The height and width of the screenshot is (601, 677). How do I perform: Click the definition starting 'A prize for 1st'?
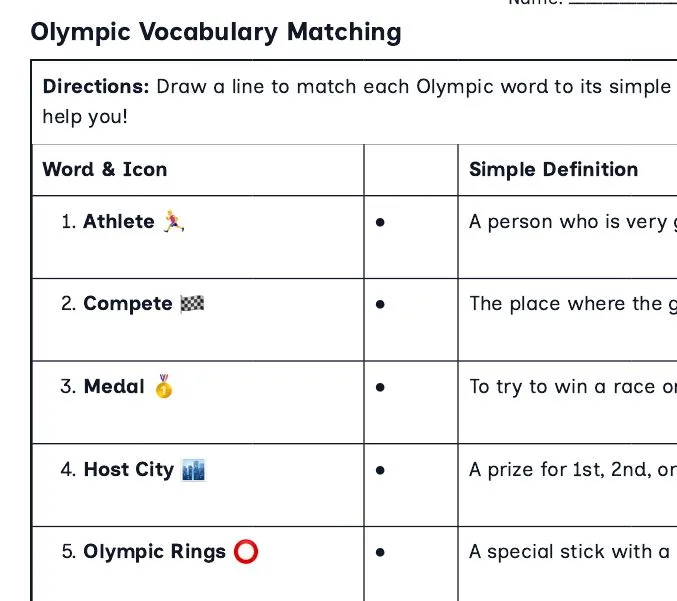tap(573, 470)
